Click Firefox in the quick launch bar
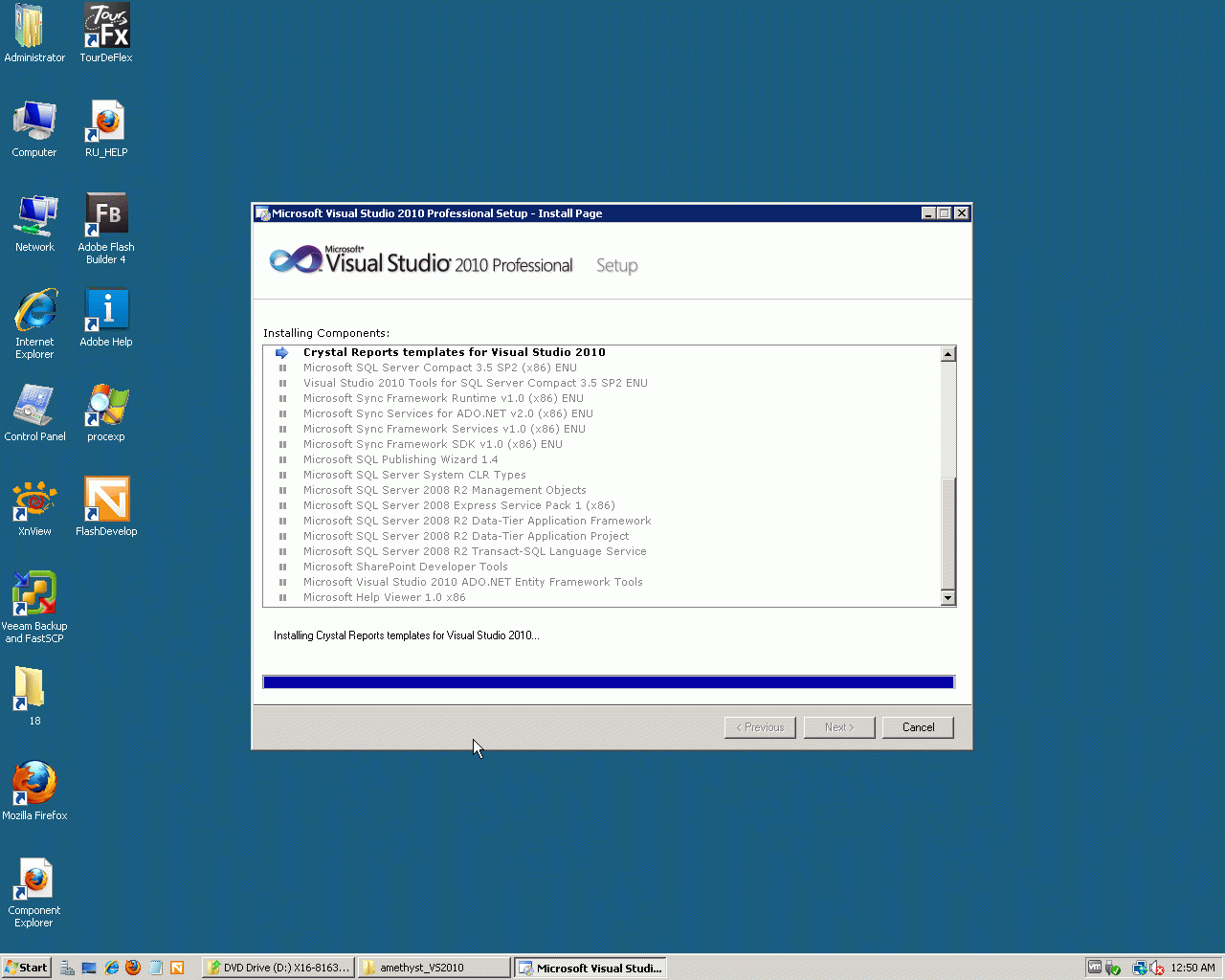Image resolution: width=1225 pixels, height=980 pixels. click(133, 968)
